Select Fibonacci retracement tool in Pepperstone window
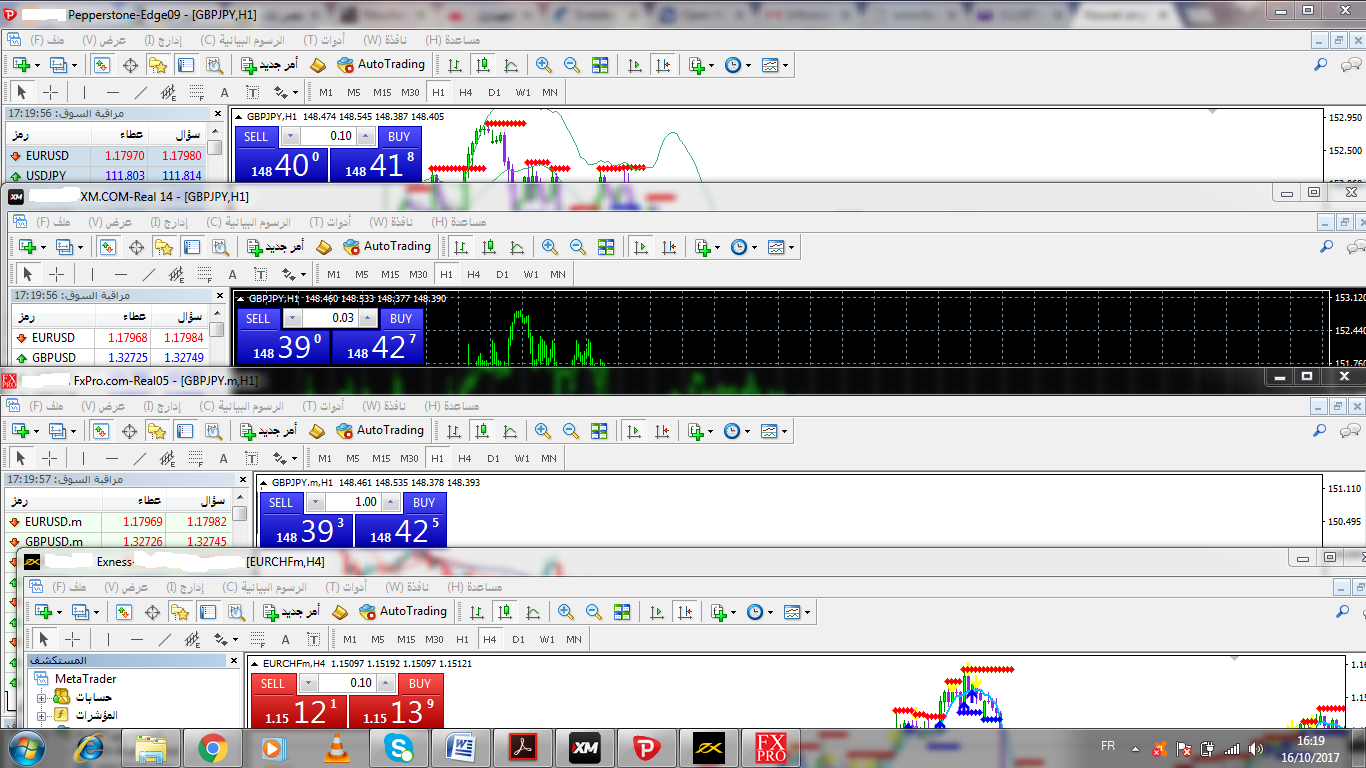1366x768 pixels. point(199,93)
